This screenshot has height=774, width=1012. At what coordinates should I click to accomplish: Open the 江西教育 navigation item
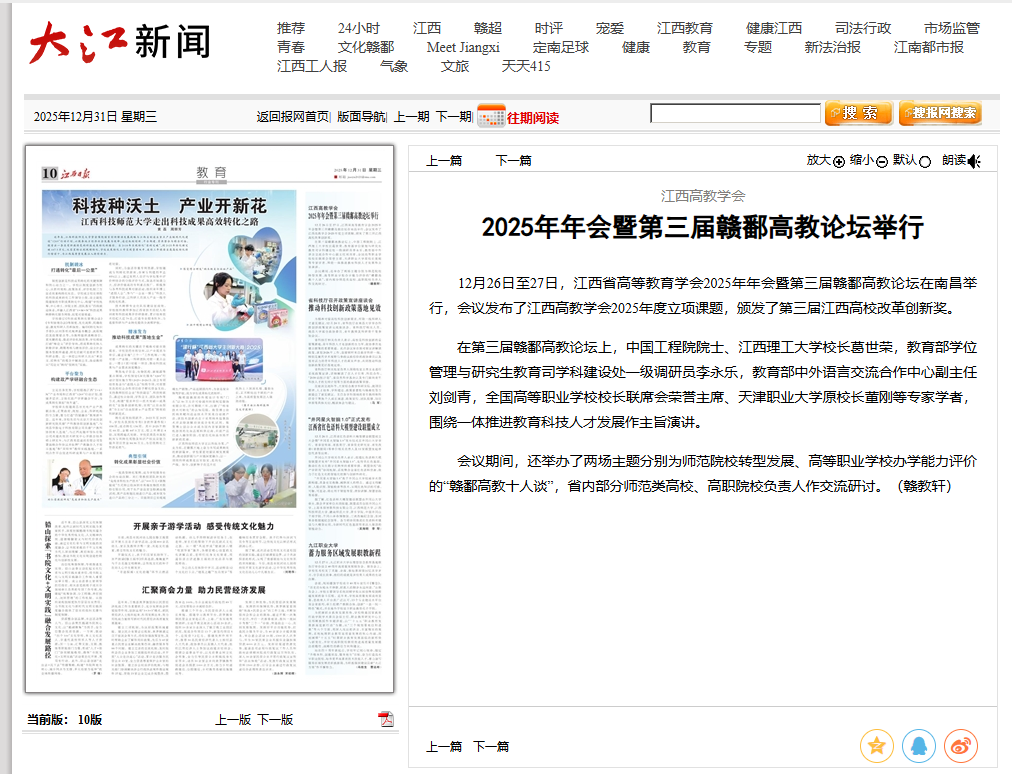coord(685,28)
